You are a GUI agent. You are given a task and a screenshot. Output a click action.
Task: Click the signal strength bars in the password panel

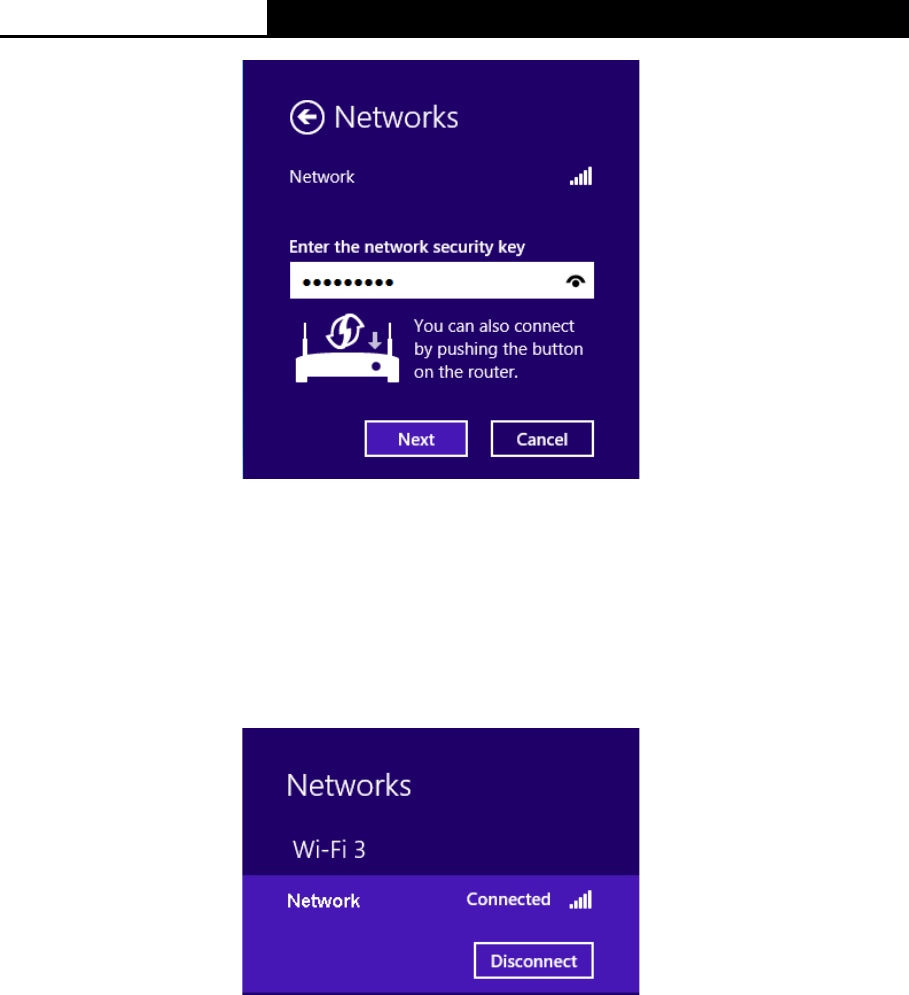coord(581,176)
